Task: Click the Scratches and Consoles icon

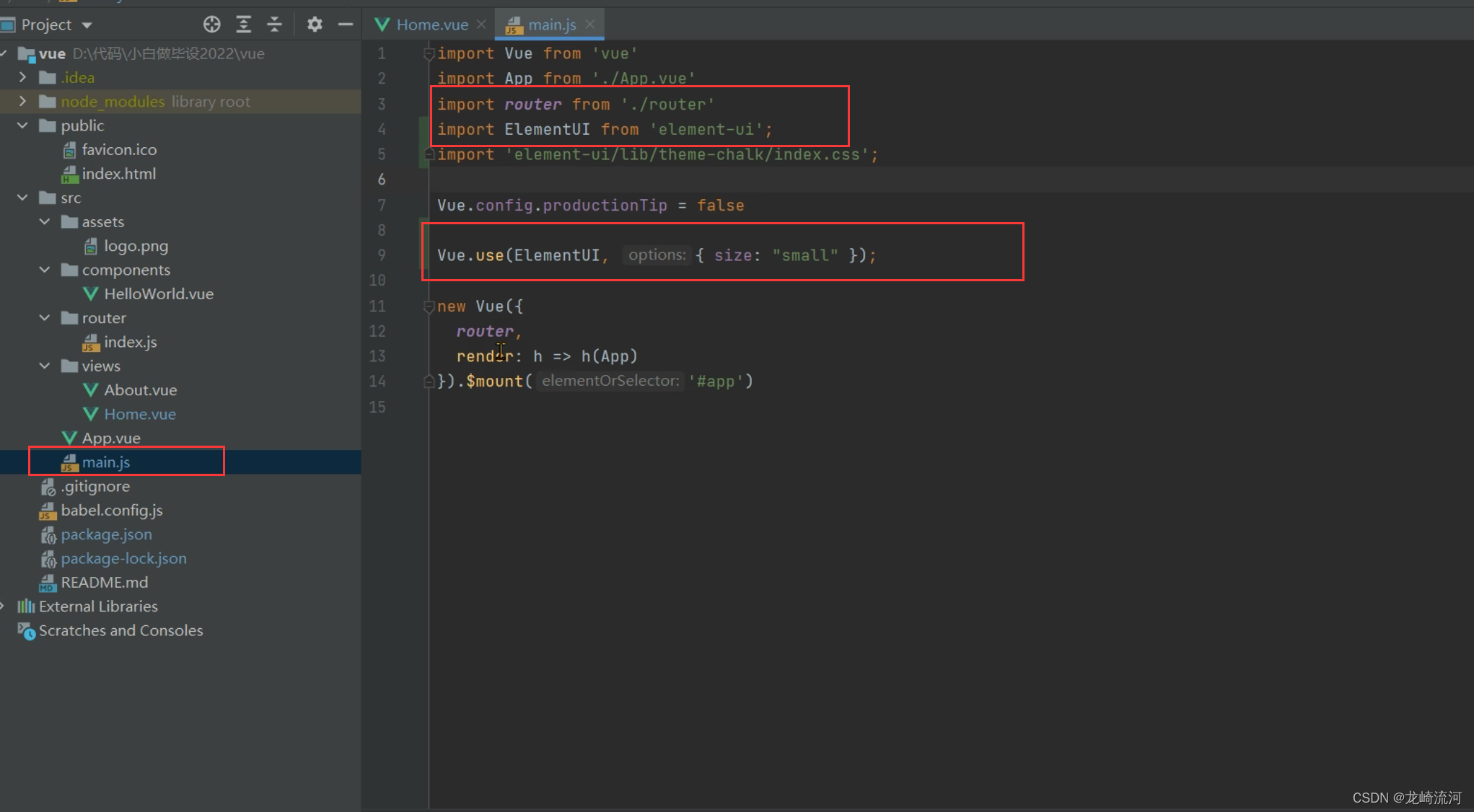Action: 26,631
